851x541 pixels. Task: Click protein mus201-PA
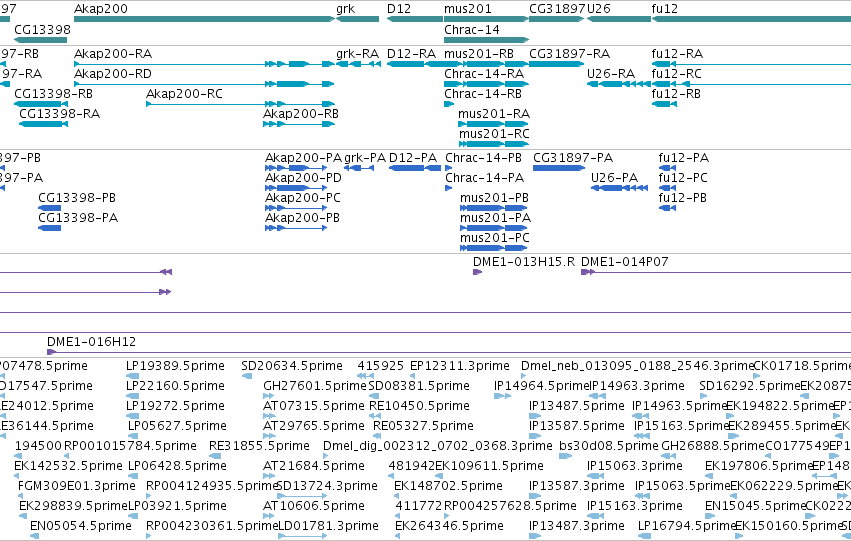click(x=494, y=228)
